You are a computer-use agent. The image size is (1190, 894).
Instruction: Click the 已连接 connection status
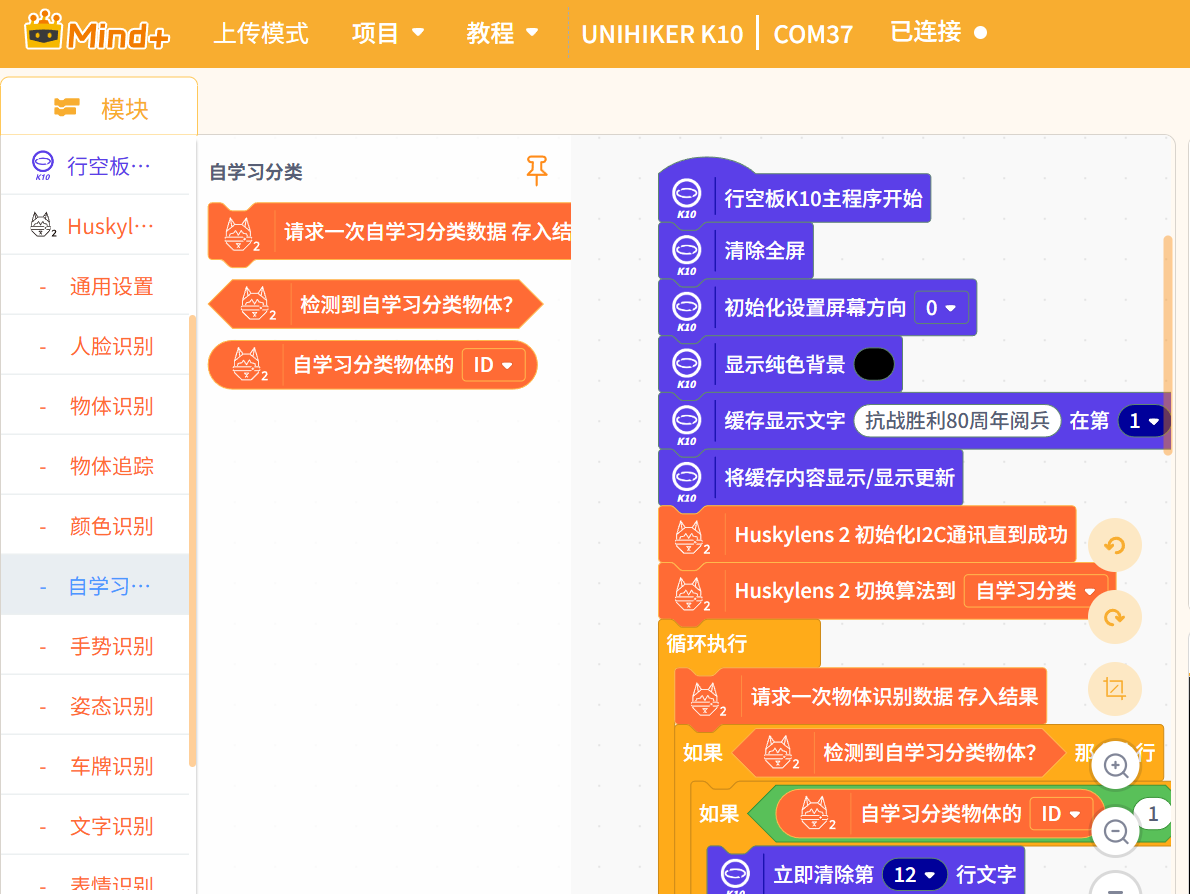(x=938, y=32)
